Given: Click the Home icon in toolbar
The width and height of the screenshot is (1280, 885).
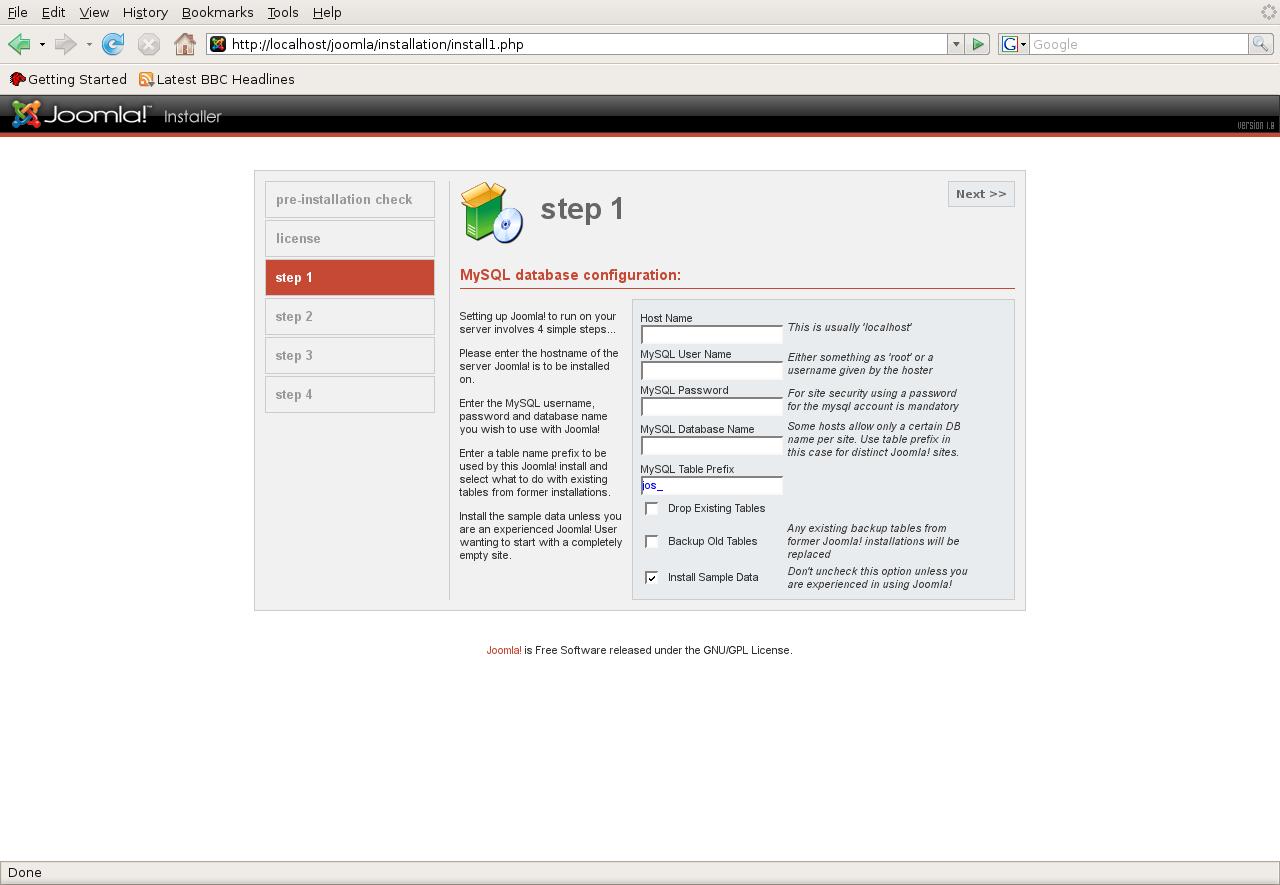Looking at the screenshot, I should (184, 44).
